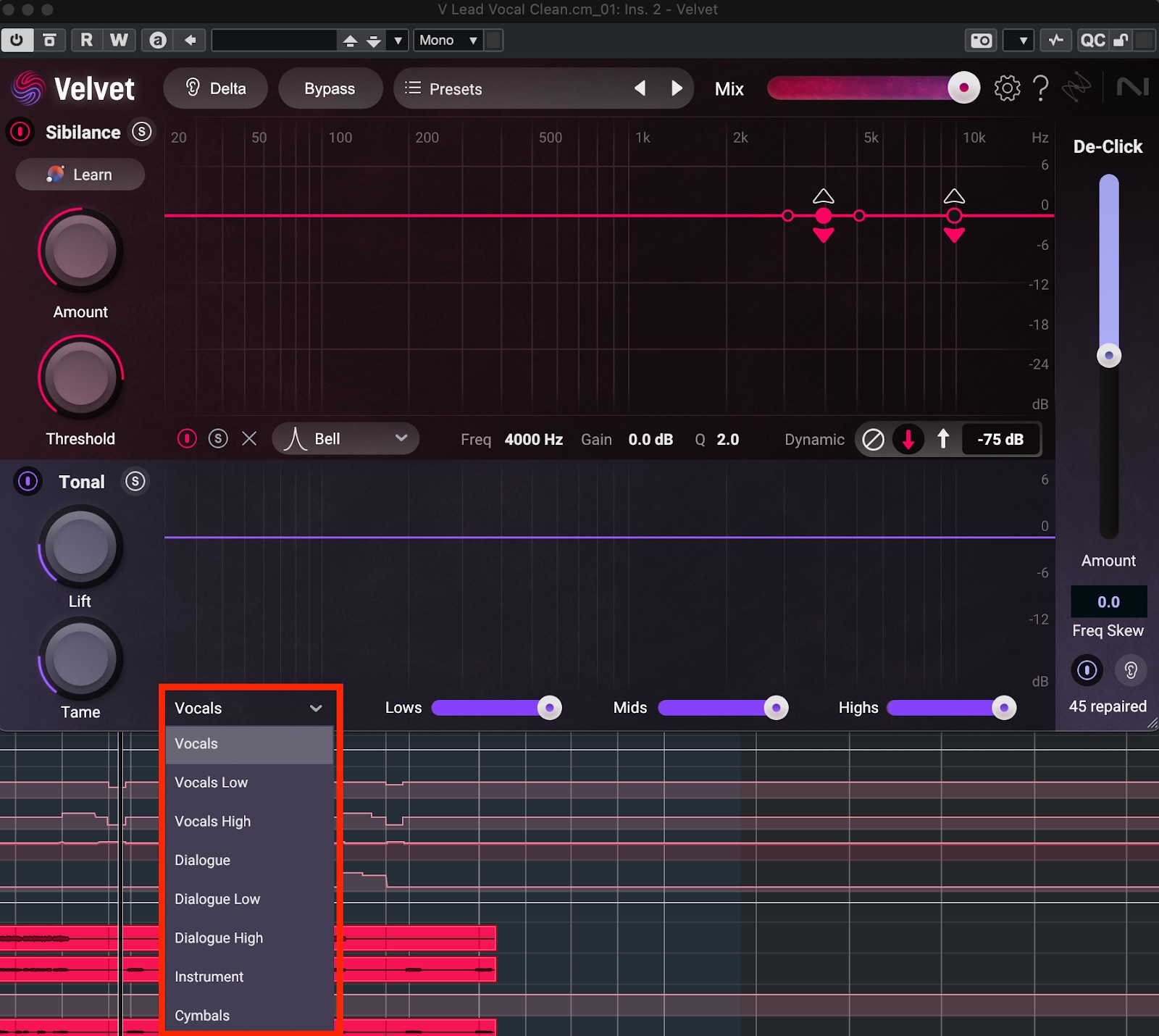
Task: Toggle the Sibilance module power
Action: (x=20, y=132)
